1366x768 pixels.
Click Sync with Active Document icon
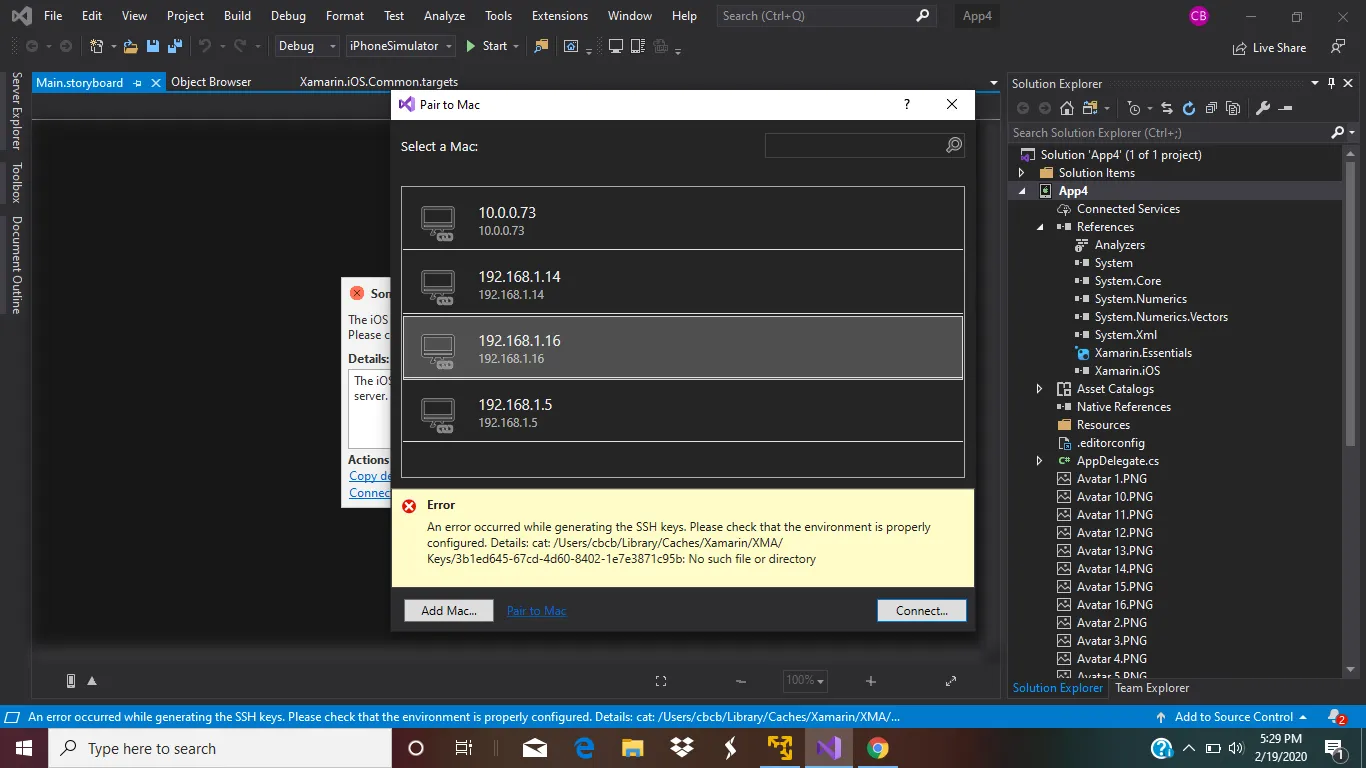[x=1166, y=108]
